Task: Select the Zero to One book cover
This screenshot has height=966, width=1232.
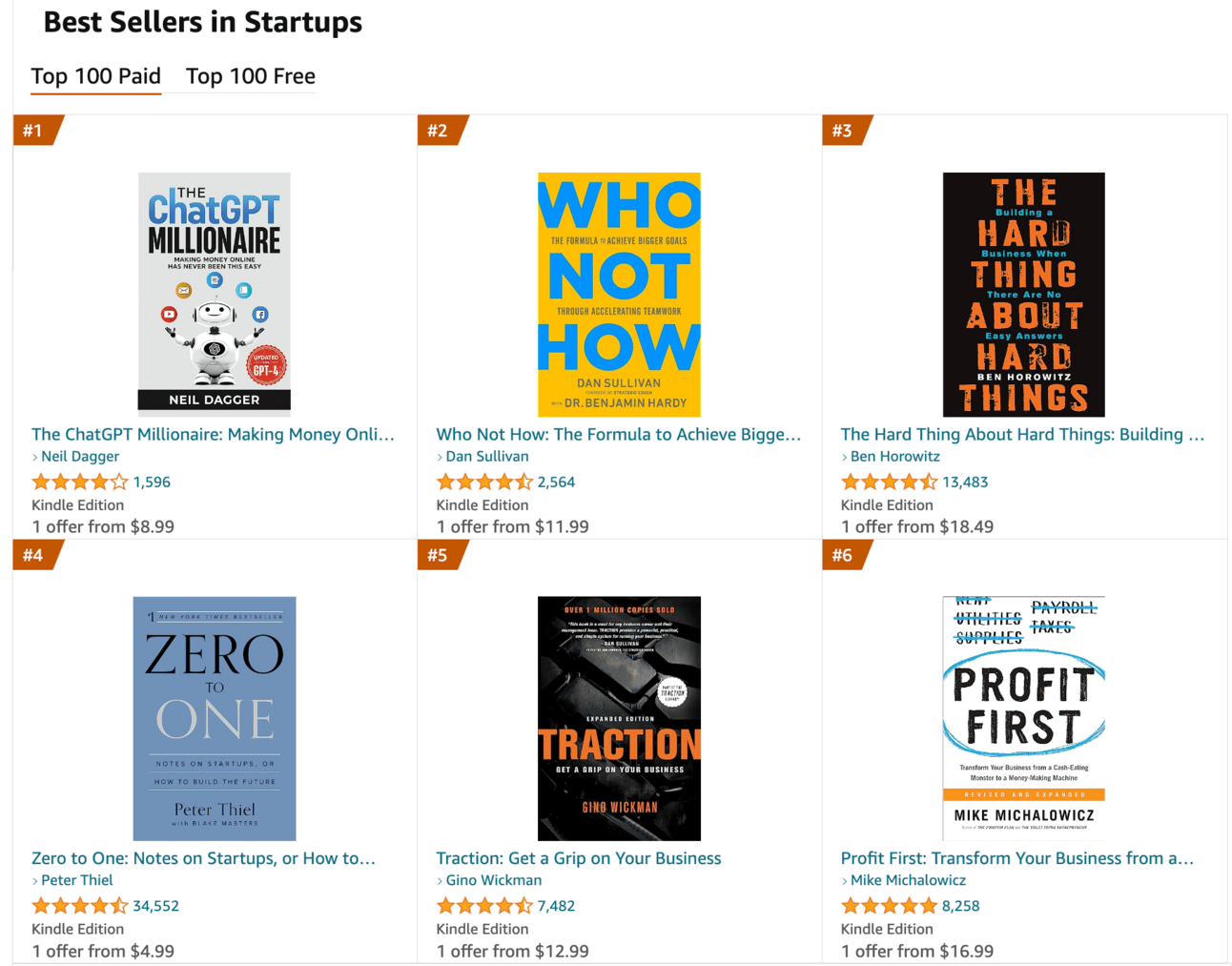Action: (x=215, y=718)
